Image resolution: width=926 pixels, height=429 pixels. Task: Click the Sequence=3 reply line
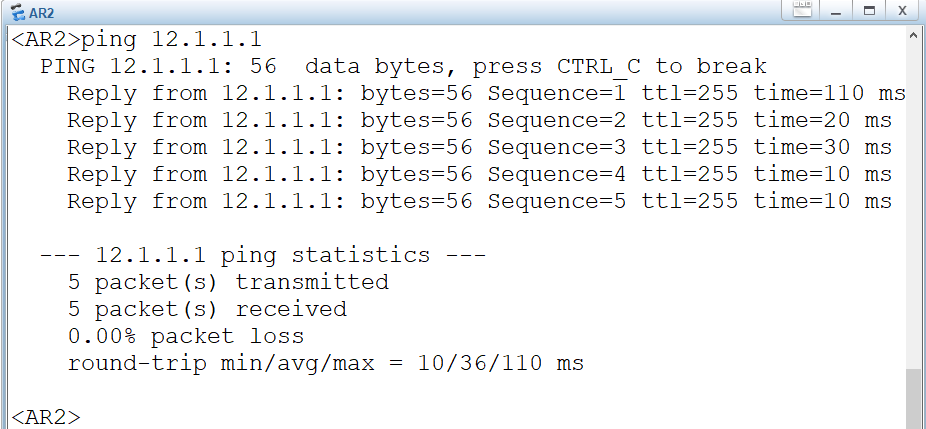[479, 148]
